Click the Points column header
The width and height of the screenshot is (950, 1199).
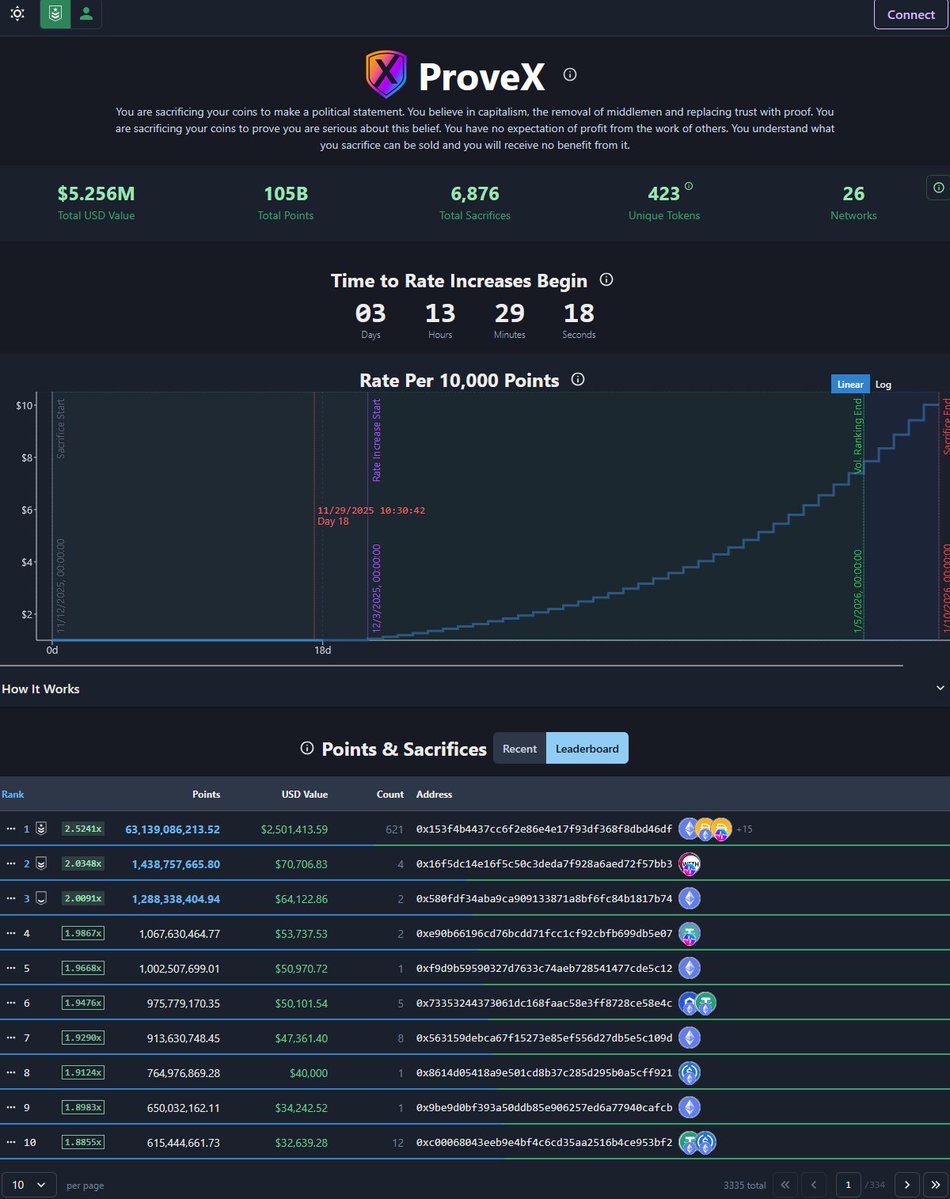pos(206,794)
